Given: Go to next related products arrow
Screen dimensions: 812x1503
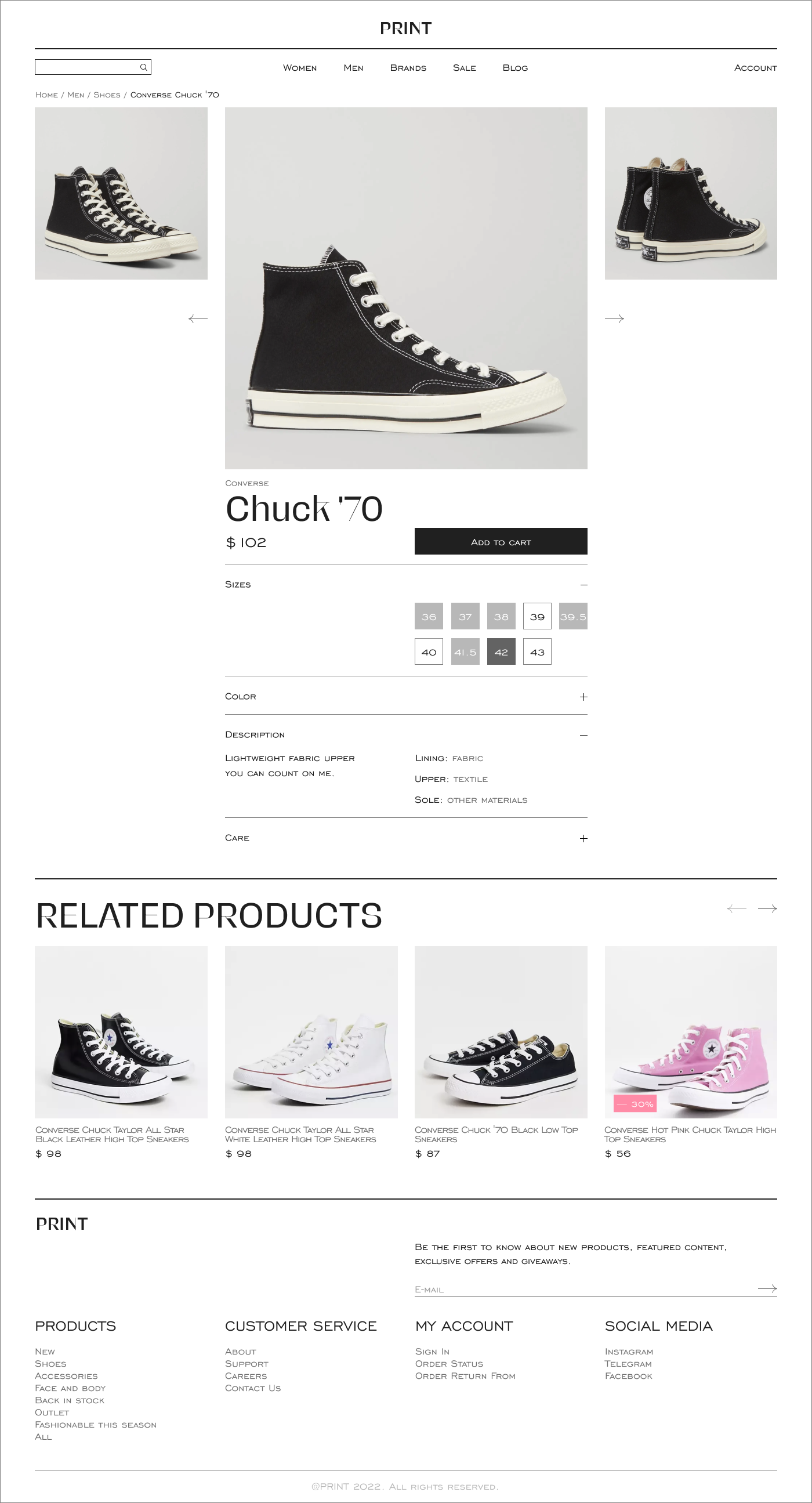Looking at the screenshot, I should pyautogui.click(x=767, y=908).
